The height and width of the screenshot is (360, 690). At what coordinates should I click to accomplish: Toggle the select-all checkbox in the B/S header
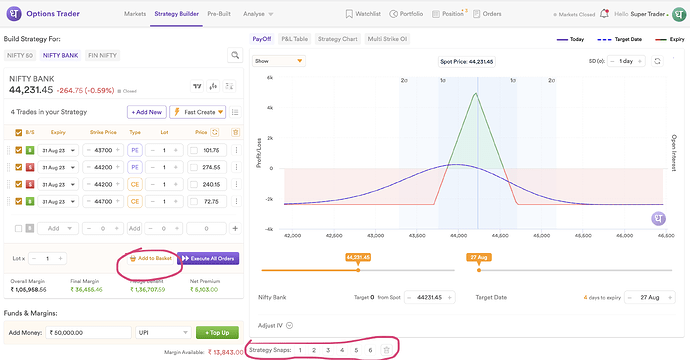tap(18, 132)
